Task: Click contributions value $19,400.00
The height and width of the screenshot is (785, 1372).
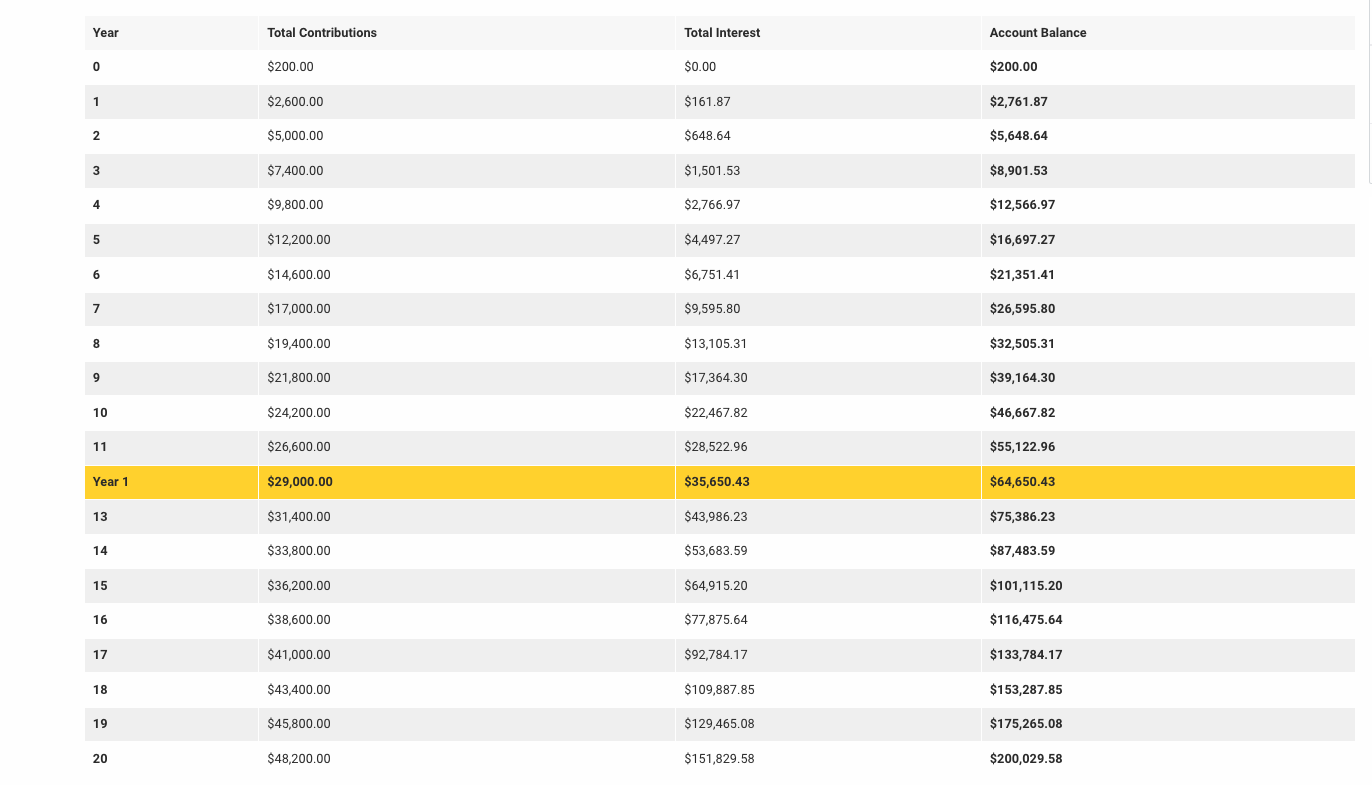Action: [x=299, y=344]
